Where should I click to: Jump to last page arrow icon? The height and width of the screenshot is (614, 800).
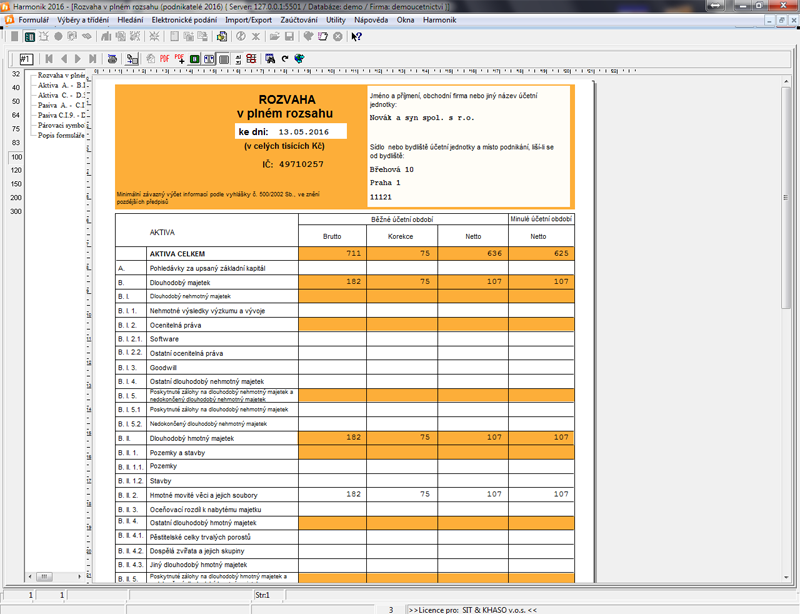pyautogui.click(x=93, y=59)
